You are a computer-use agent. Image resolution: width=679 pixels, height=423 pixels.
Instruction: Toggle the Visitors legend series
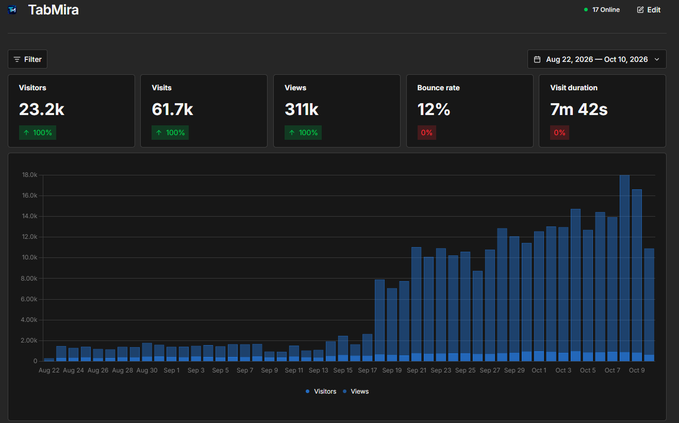click(x=321, y=391)
